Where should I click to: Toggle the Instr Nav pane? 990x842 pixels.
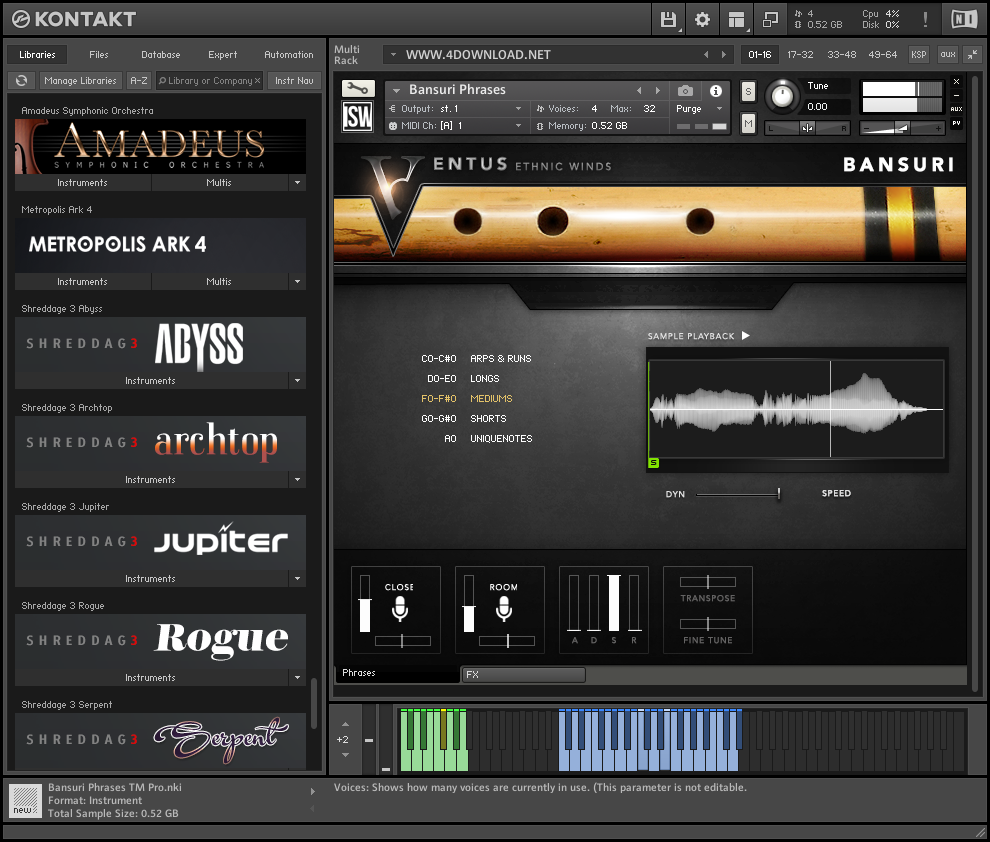[x=294, y=81]
